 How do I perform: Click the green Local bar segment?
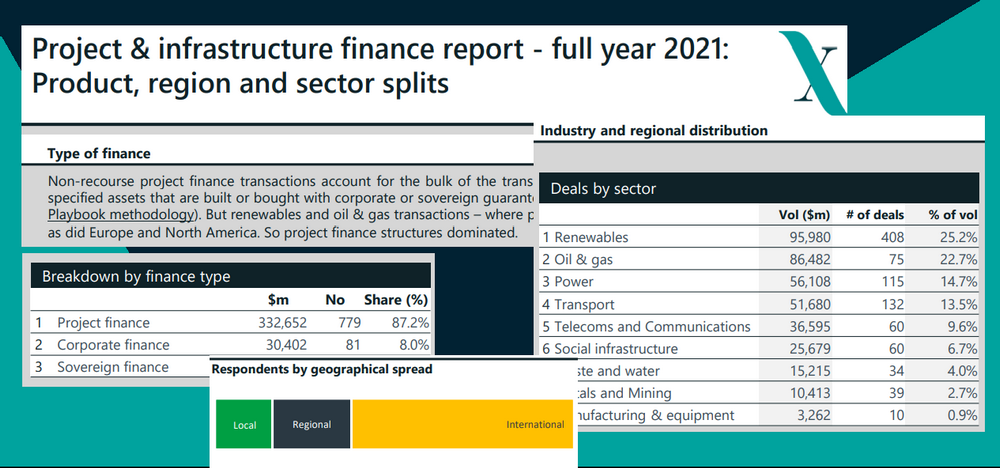point(244,424)
